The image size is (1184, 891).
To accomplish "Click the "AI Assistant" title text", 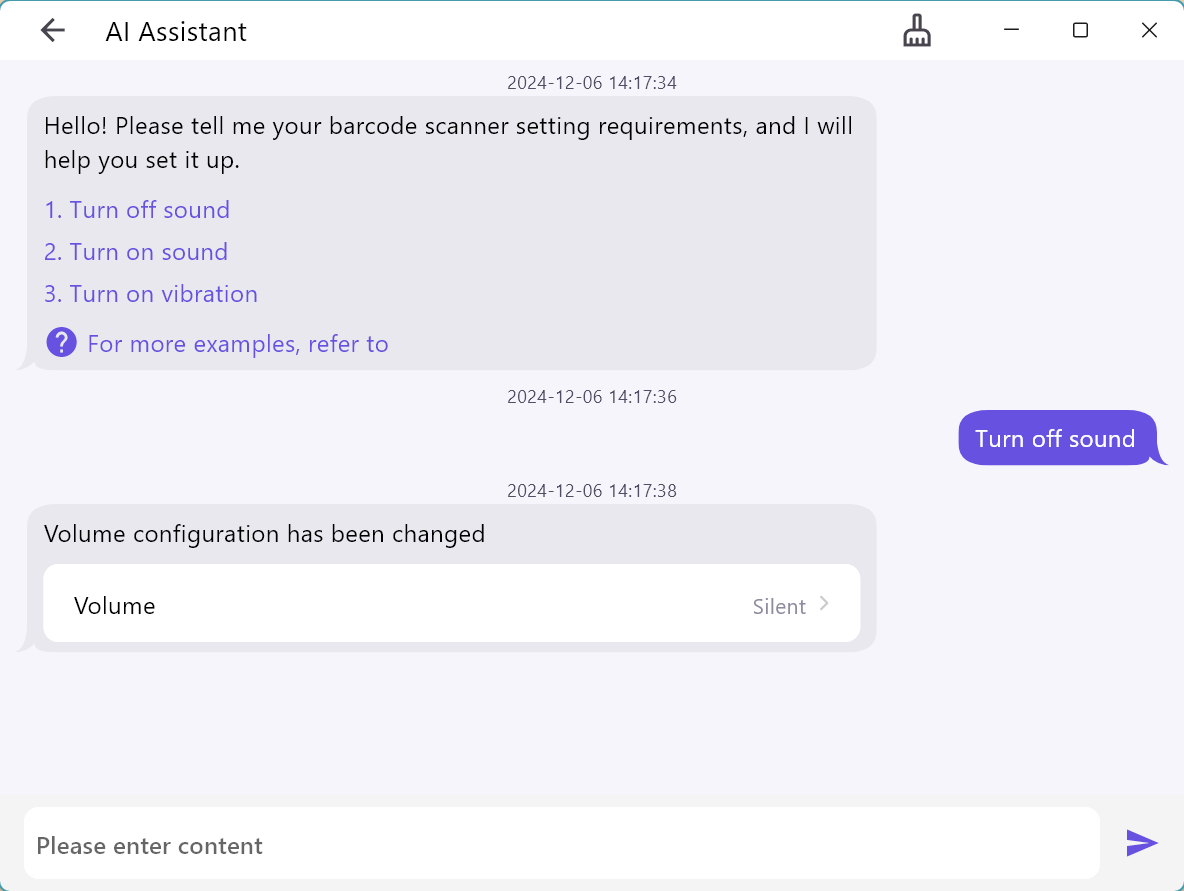I will (x=176, y=32).
